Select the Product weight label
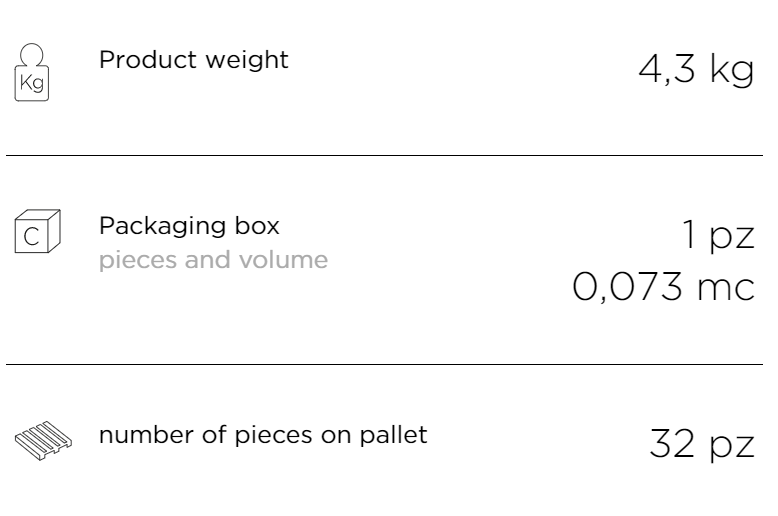This screenshot has width=778, height=516. coord(194,61)
